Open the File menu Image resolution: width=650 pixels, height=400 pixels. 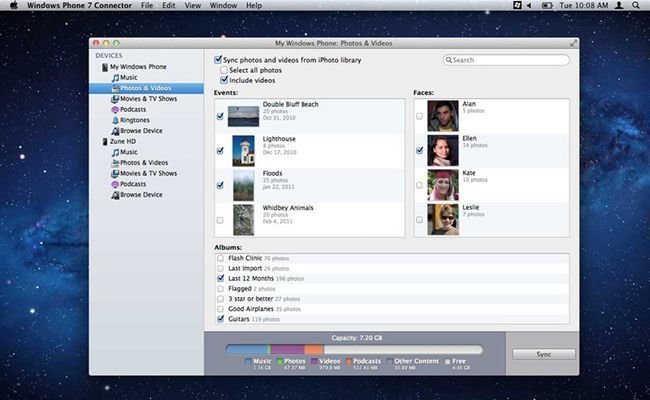(147, 5)
